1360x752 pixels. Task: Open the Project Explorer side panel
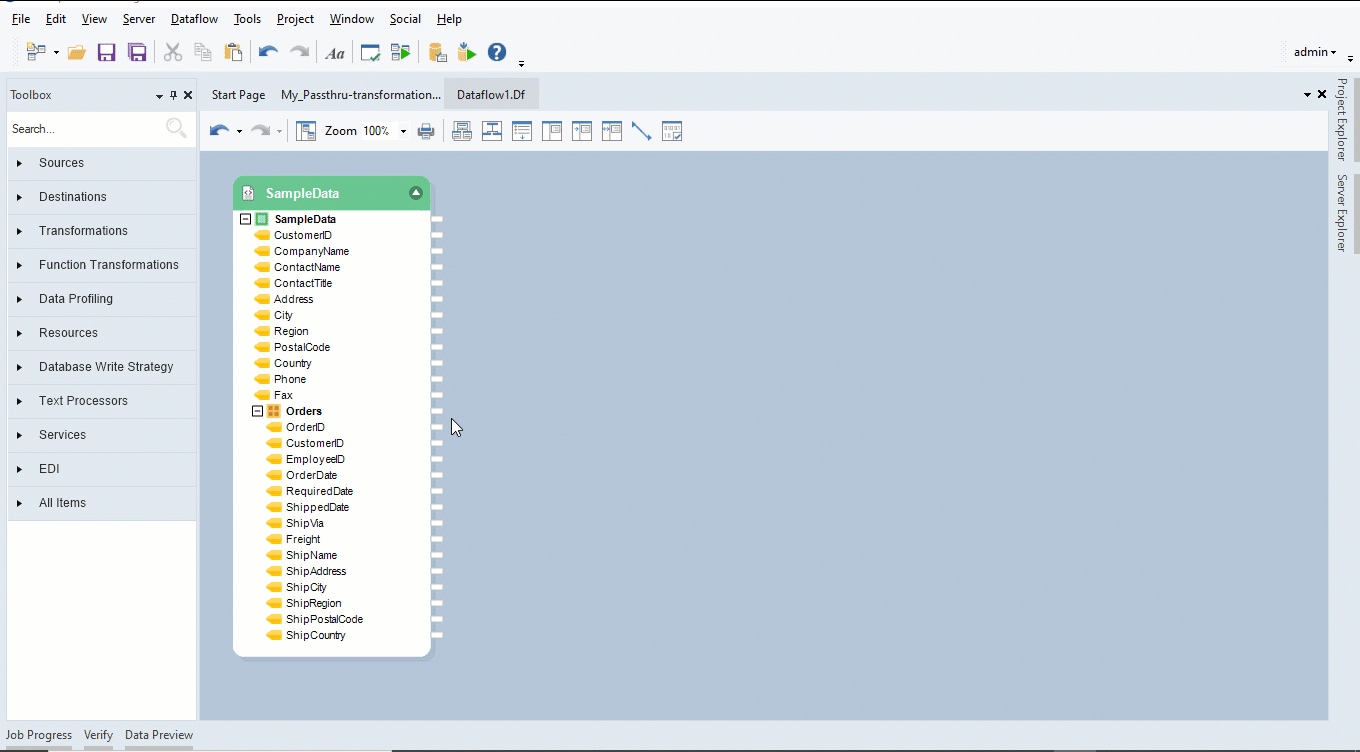pos(1342,119)
